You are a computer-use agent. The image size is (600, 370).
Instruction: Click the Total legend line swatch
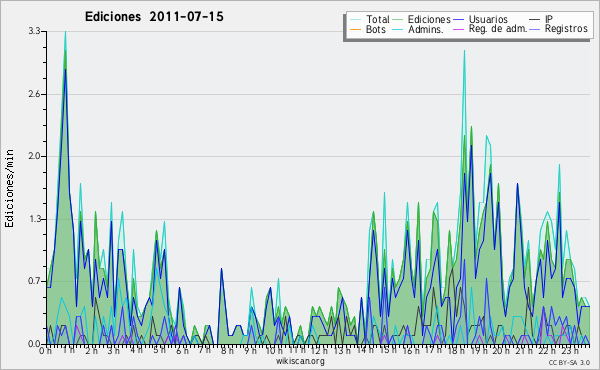coord(355,19)
